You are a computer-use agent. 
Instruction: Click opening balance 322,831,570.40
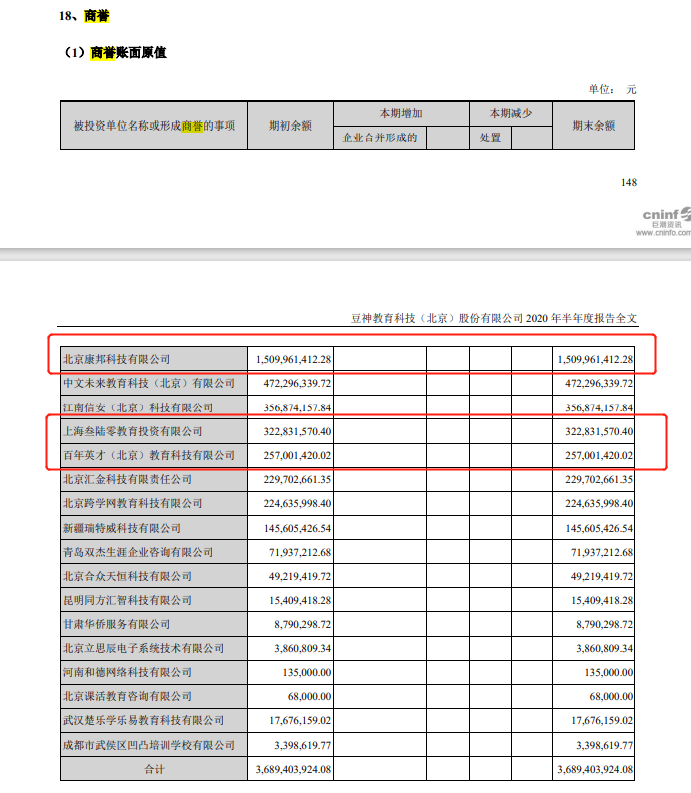click(x=297, y=431)
